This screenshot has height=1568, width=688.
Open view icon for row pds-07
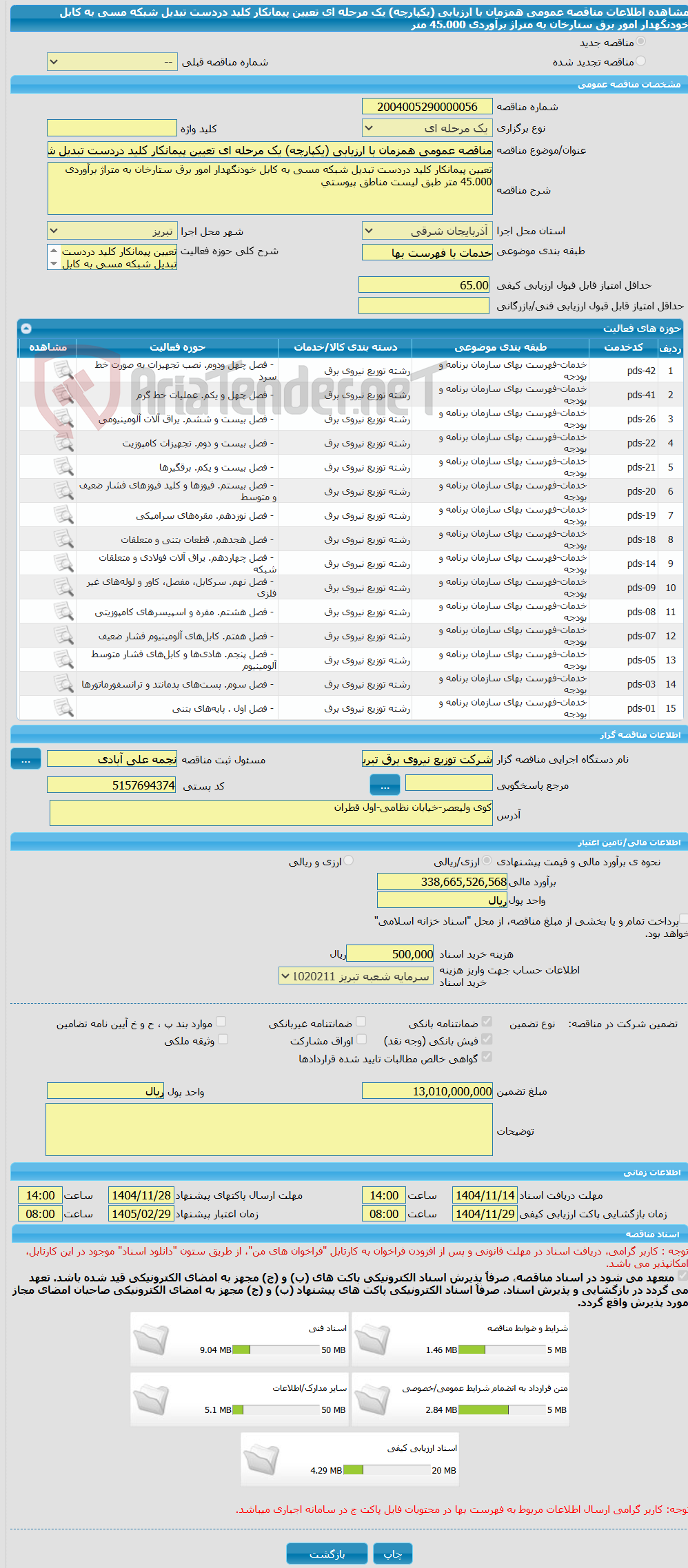click(63, 636)
